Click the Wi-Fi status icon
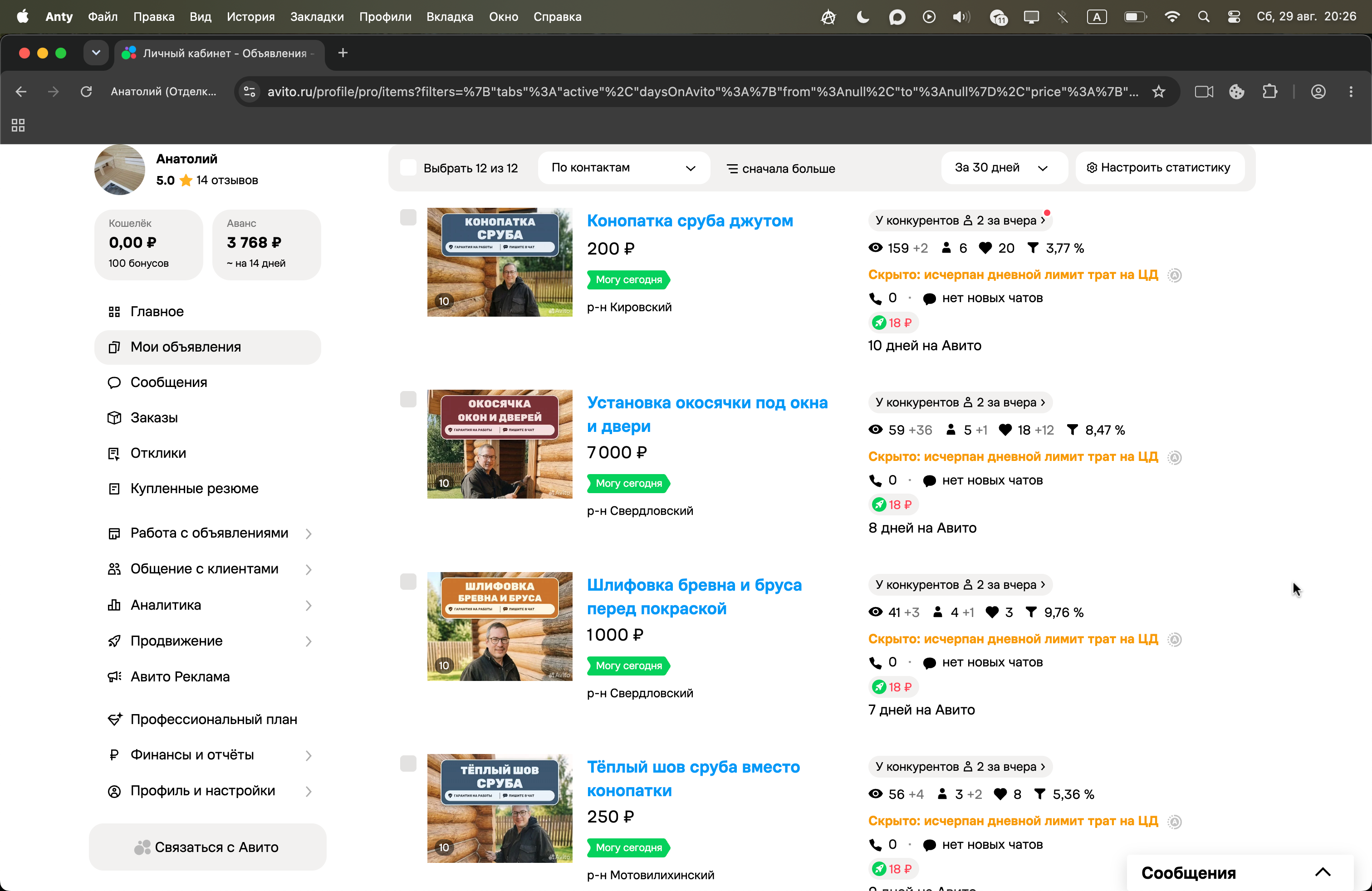Image resolution: width=1372 pixels, height=891 pixels. (1172, 17)
